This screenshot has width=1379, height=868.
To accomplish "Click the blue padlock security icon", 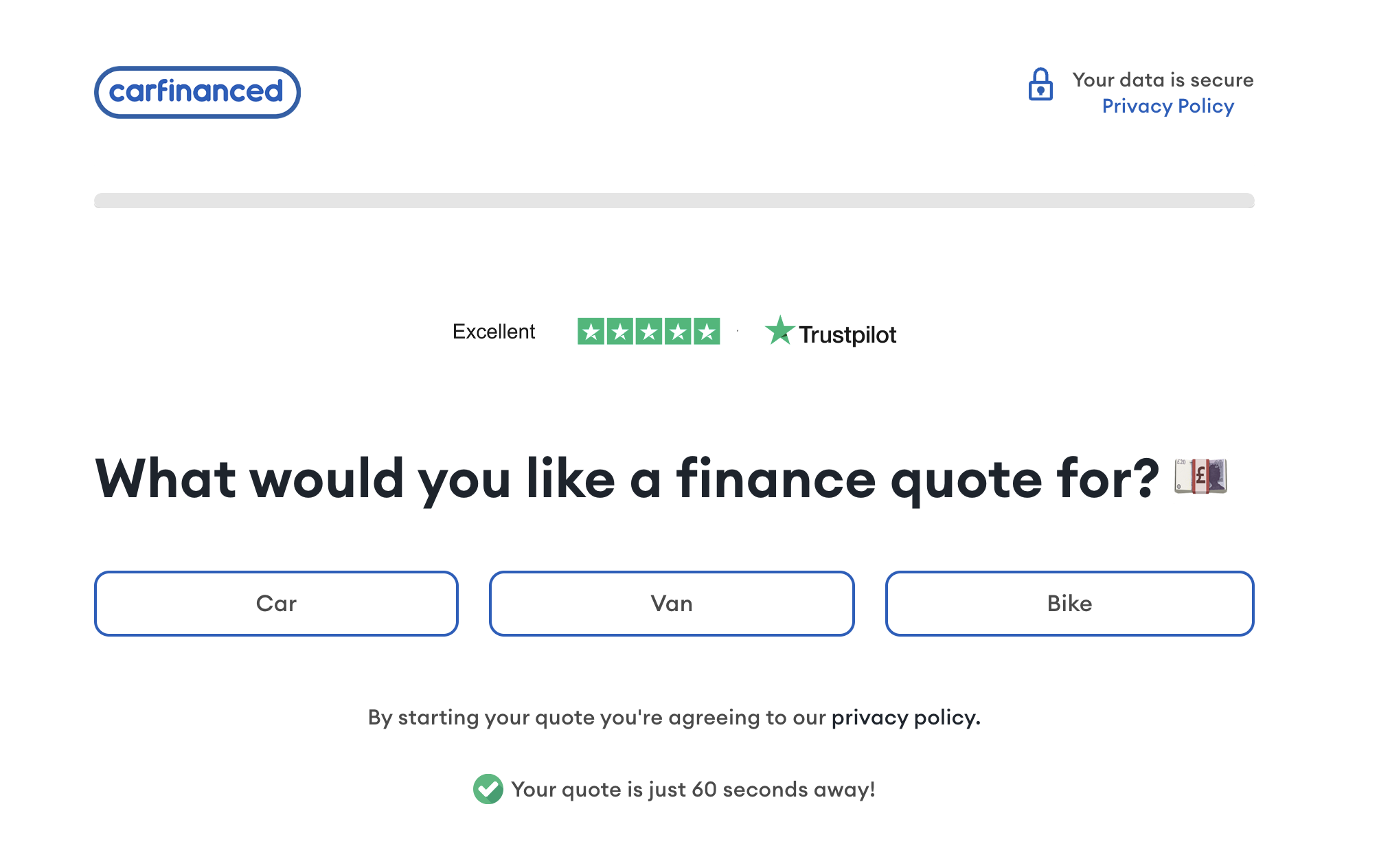I will pos(1040,84).
